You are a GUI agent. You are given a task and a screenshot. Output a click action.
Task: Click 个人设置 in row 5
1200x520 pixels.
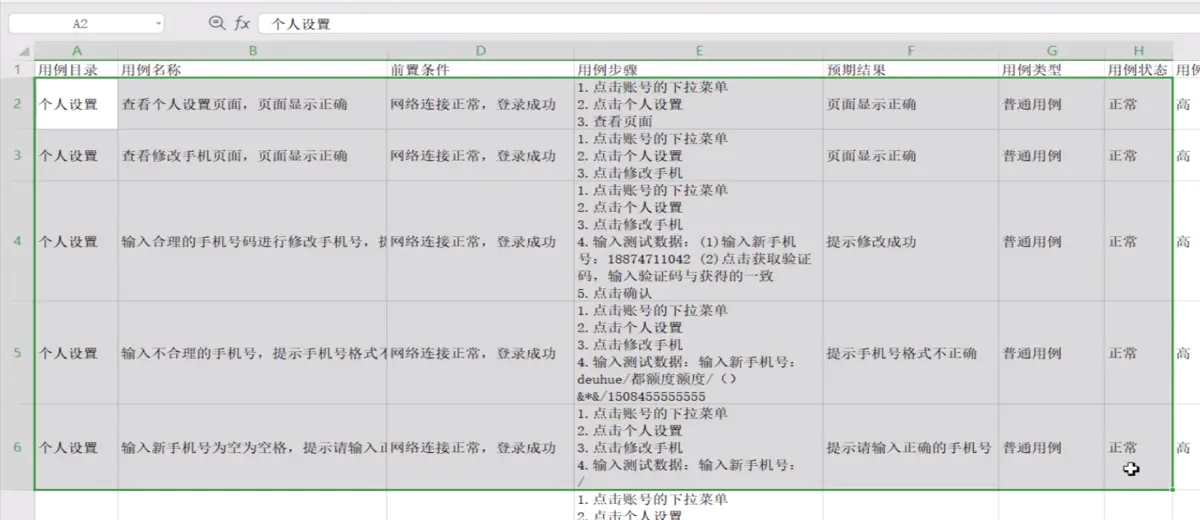[x=77, y=353]
